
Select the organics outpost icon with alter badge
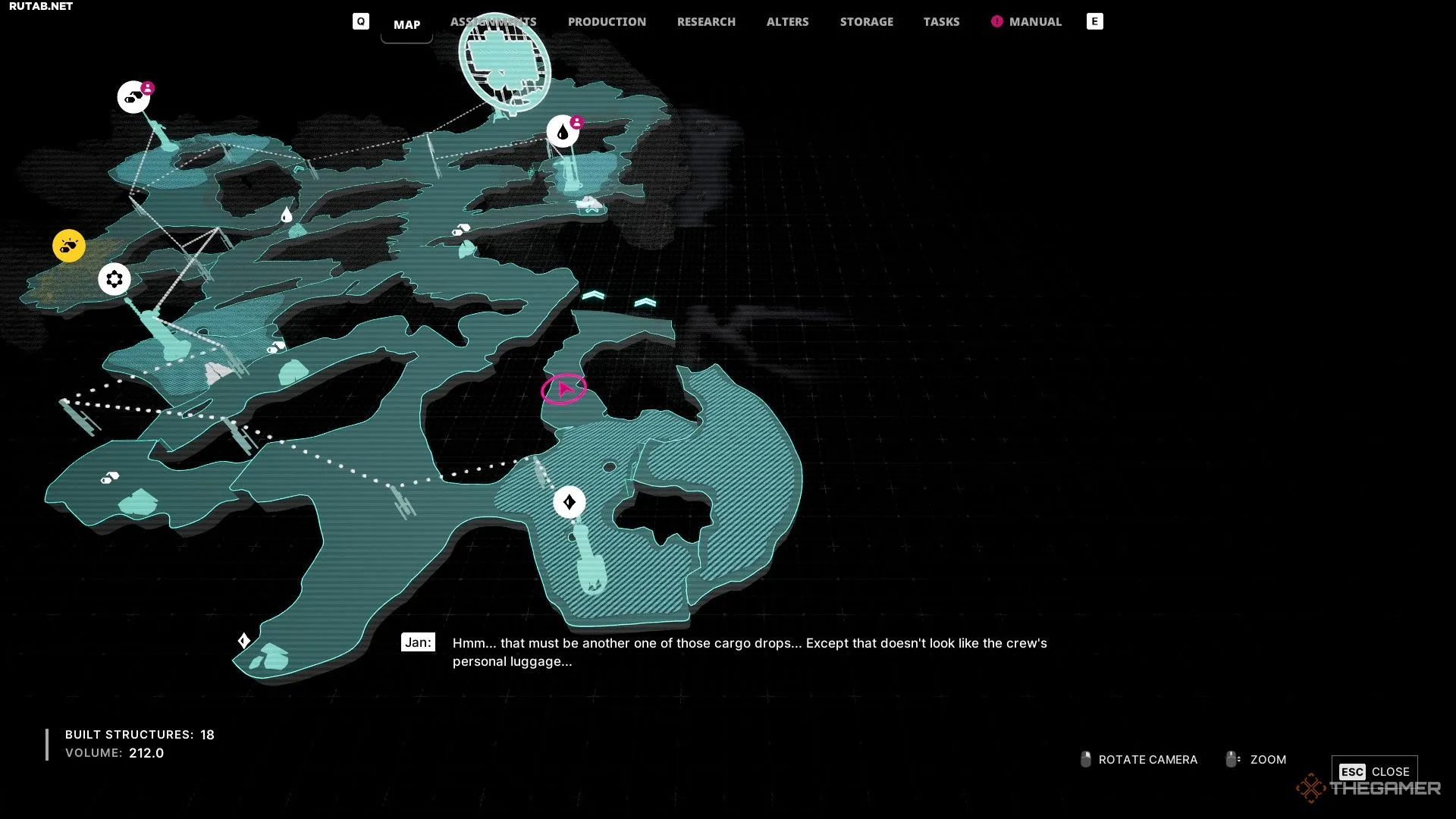134,97
